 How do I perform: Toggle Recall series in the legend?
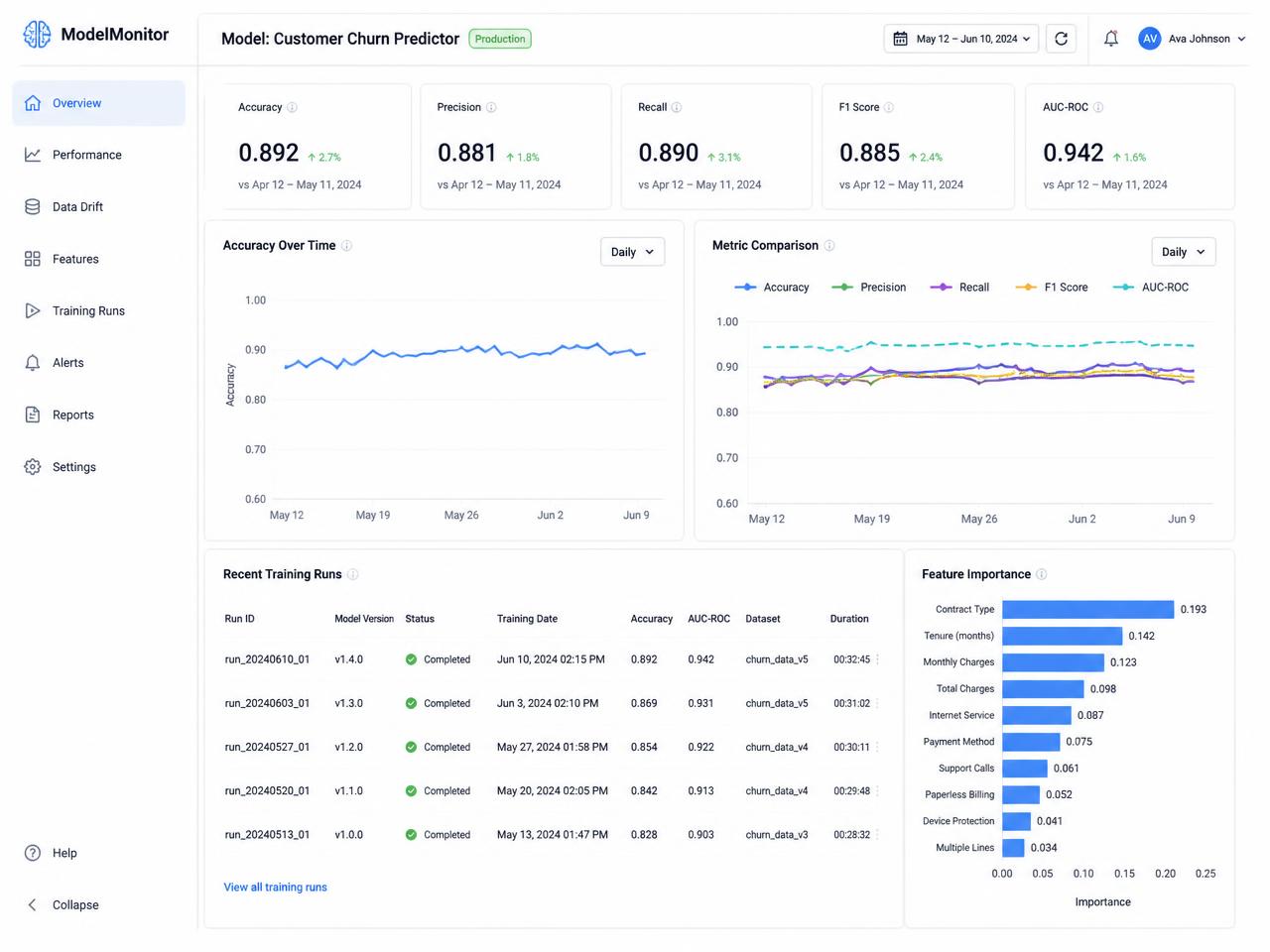[959, 288]
